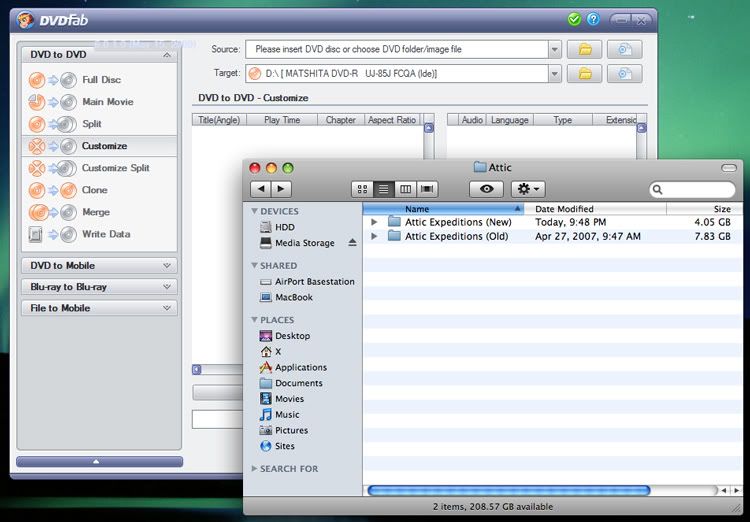Viewport: 750px width, 522px height.
Task: Click the Title(Angle) column header in DVDFab
Action: (x=219, y=120)
